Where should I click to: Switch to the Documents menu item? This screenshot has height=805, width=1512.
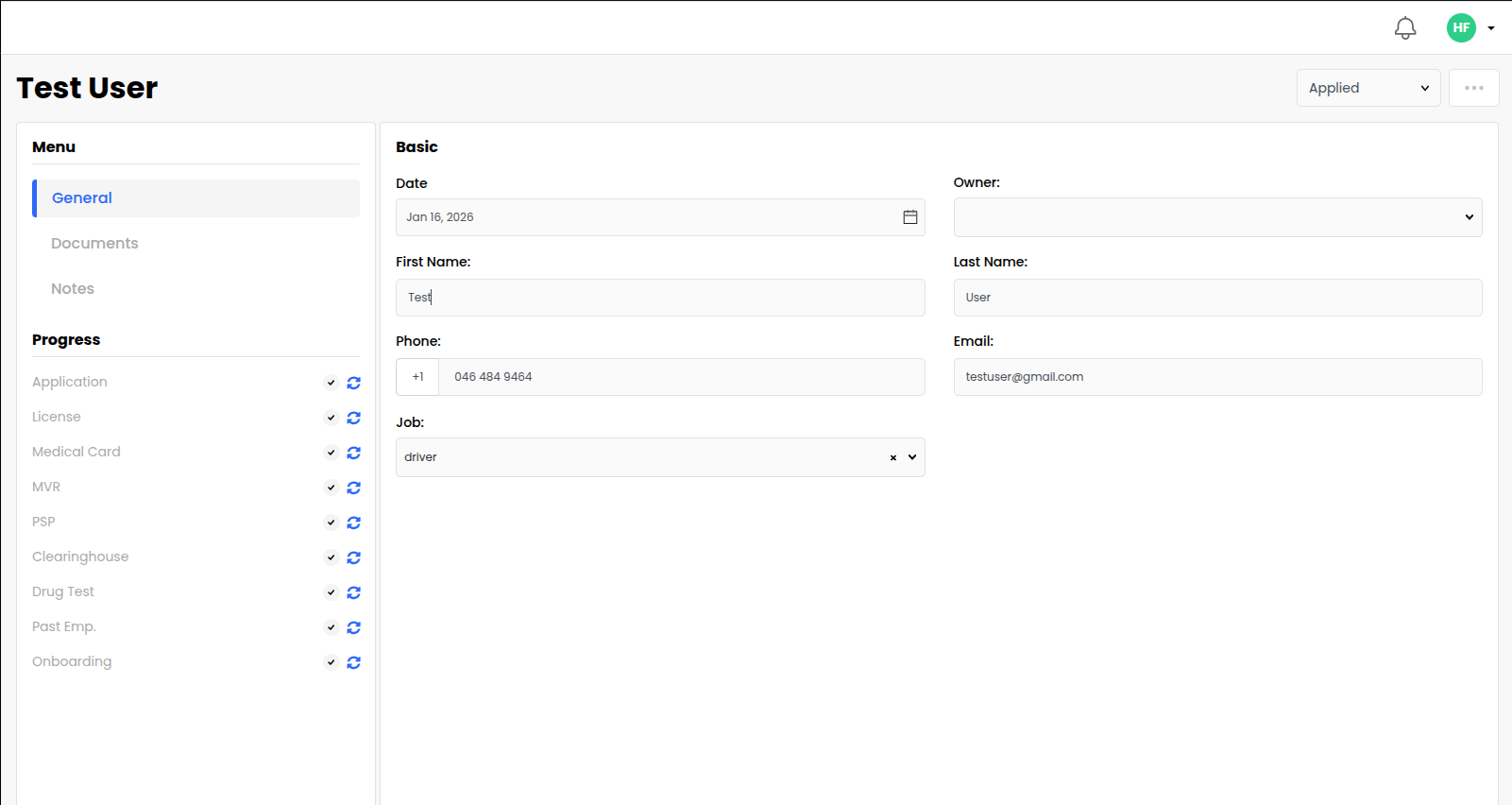94,244
